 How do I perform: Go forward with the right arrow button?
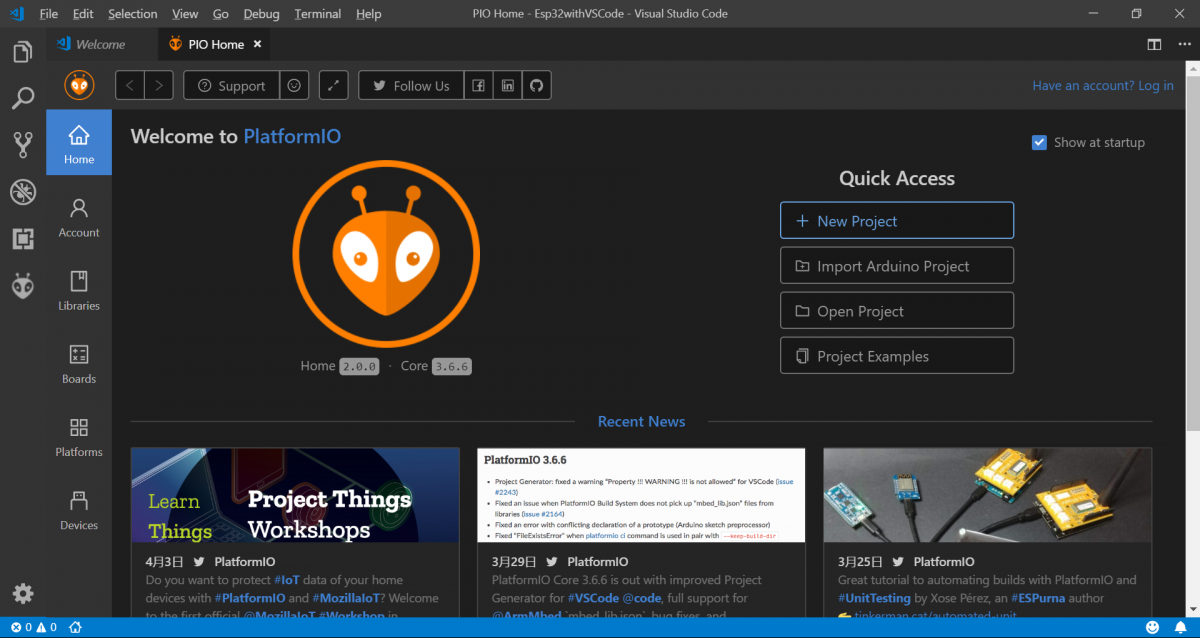pyautogui.click(x=159, y=86)
